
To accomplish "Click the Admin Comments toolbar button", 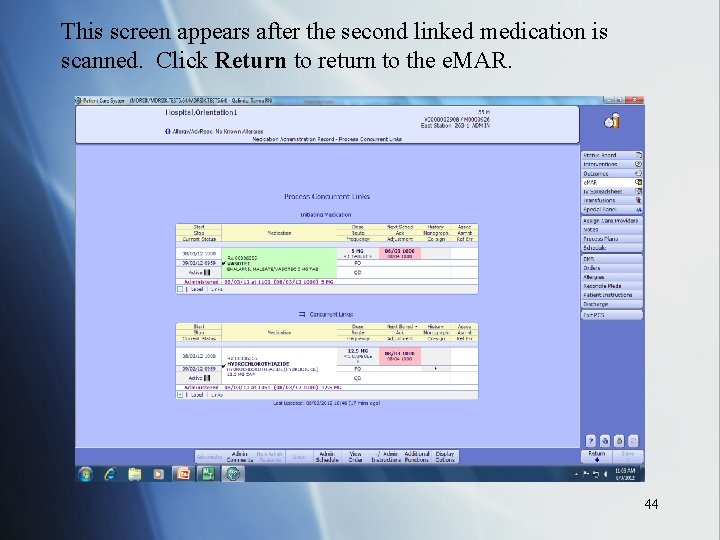I will tap(239, 456).
